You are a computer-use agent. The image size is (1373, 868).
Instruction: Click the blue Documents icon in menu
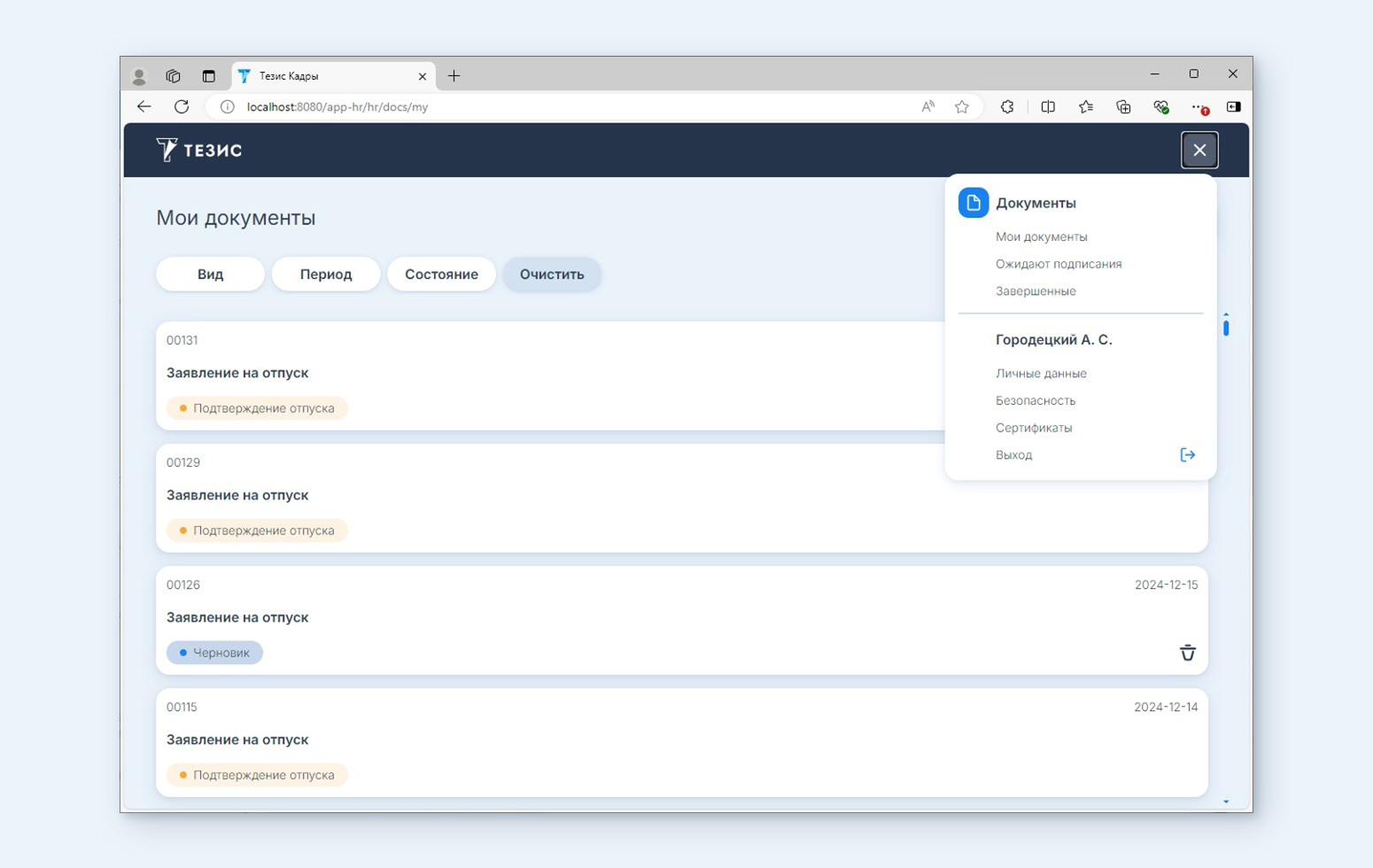click(x=973, y=203)
